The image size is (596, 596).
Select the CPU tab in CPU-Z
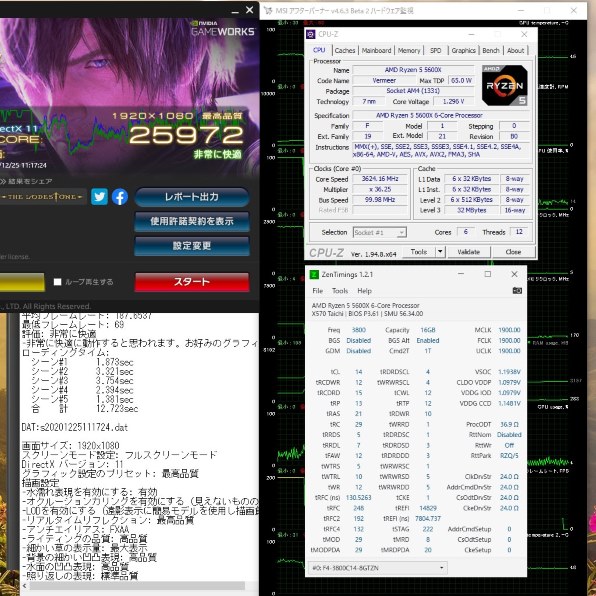coord(319,50)
